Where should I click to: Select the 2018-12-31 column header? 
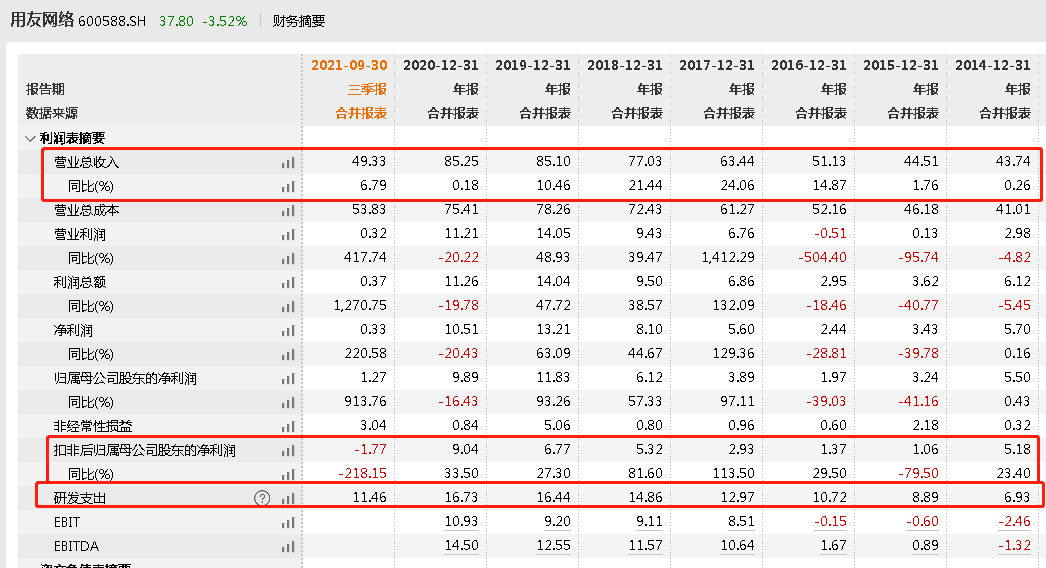point(625,65)
